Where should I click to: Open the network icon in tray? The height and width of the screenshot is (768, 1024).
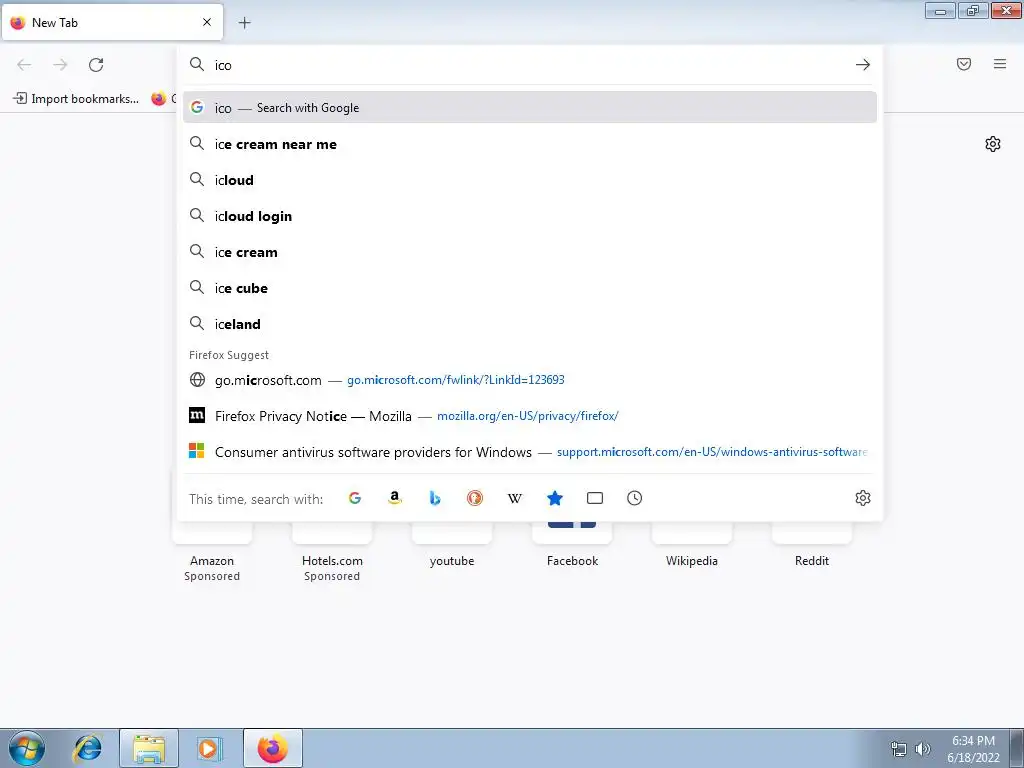pyautogui.click(x=899, y=749)
